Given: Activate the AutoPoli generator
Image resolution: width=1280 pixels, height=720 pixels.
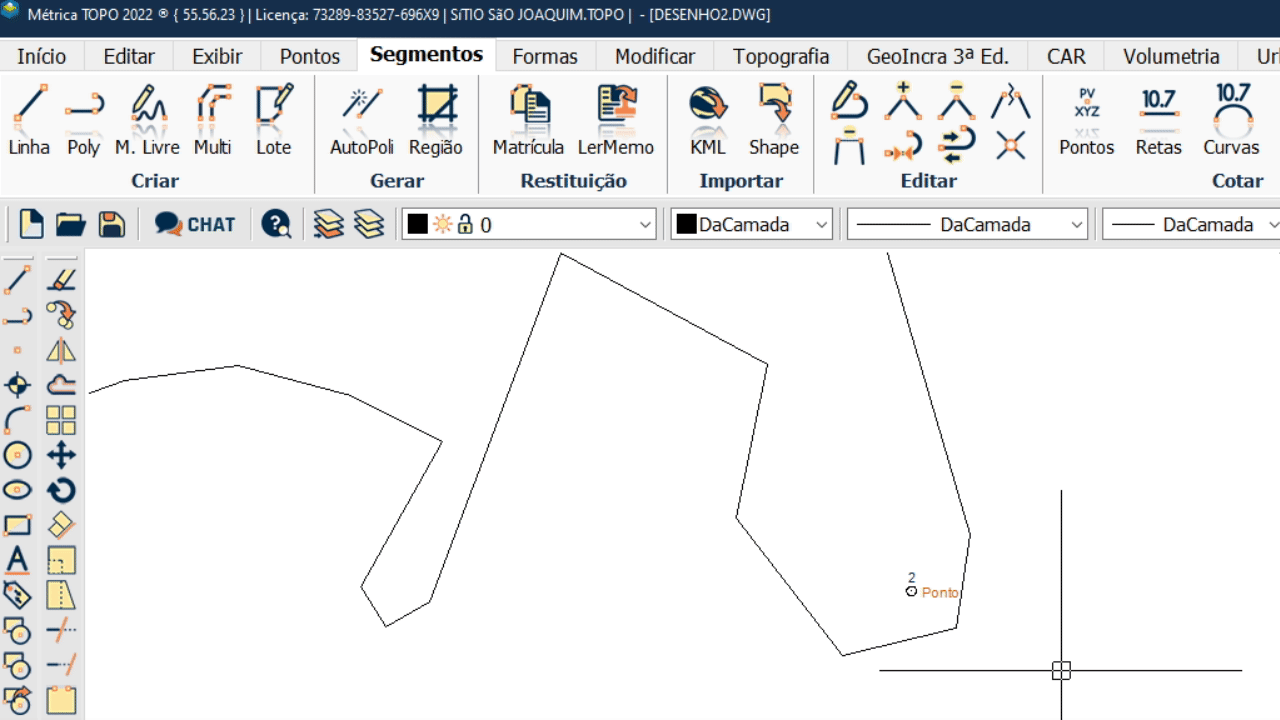Looking at the screenshot, I should tap(362, 120).
